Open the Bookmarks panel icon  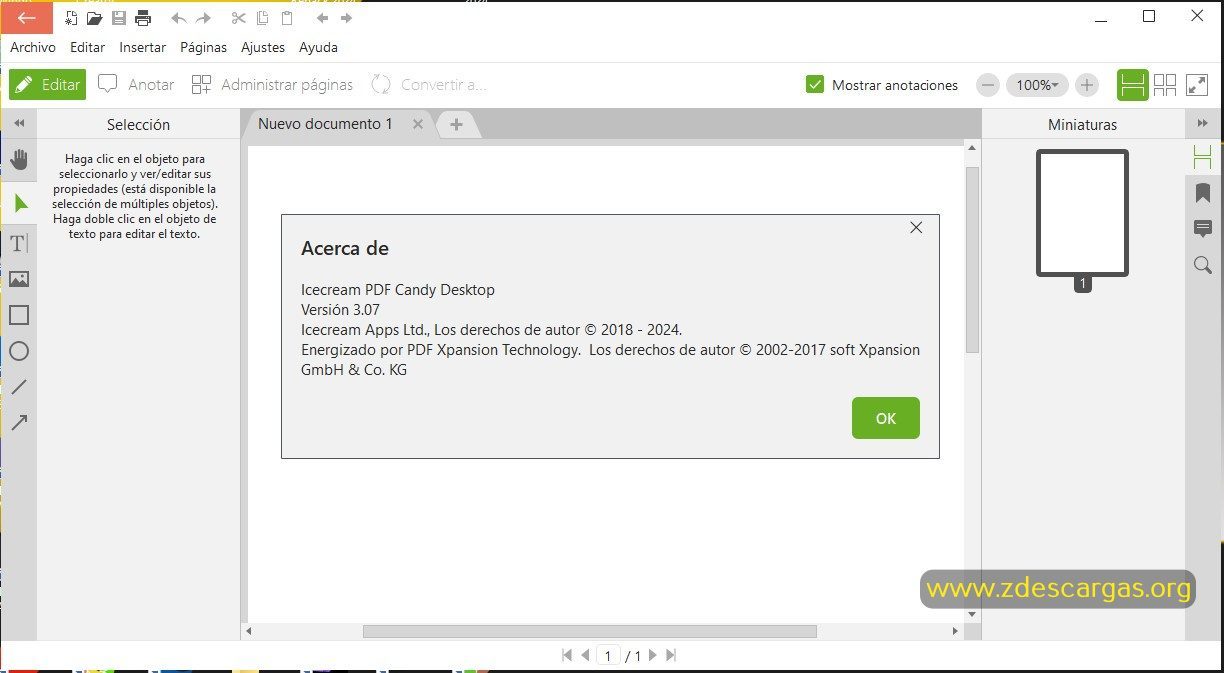tap(1203, 193)
